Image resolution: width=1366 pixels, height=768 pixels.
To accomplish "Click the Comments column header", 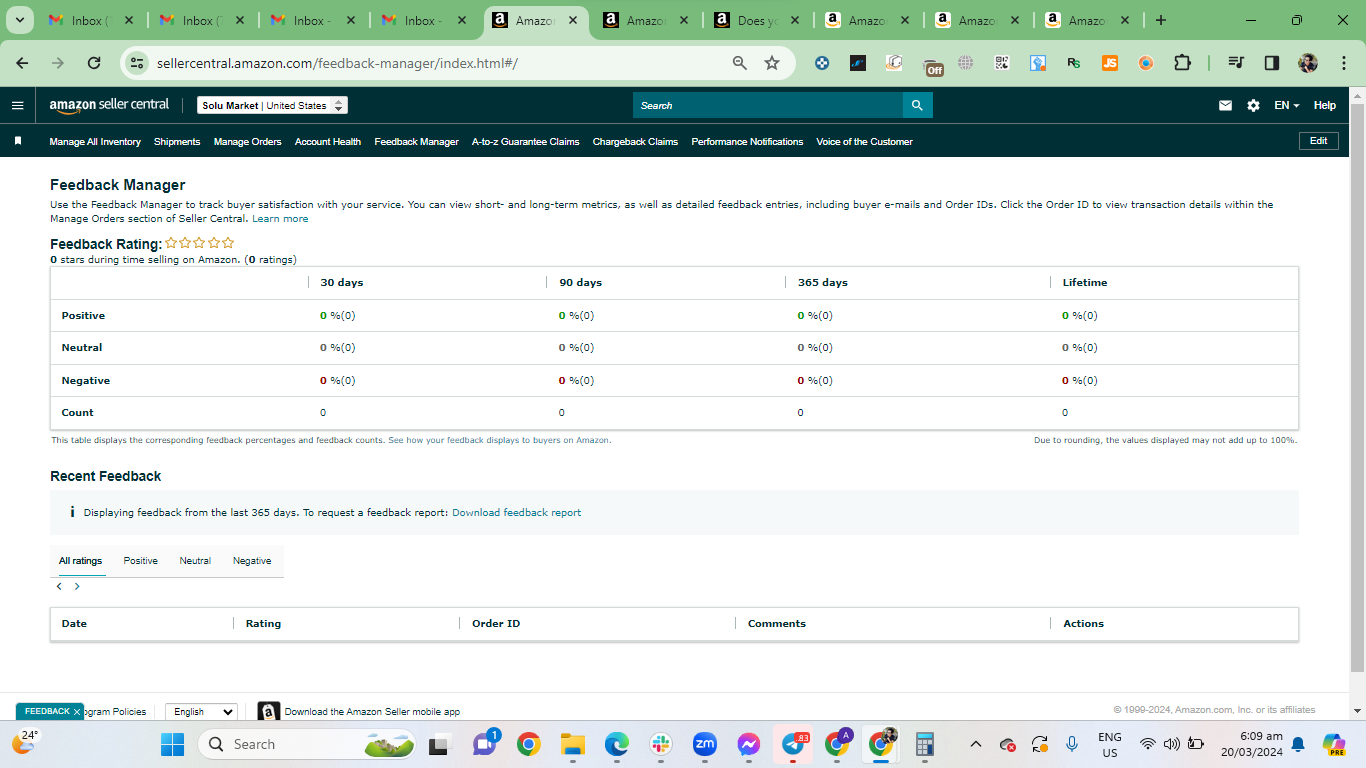I will click(x=777, y=624).
